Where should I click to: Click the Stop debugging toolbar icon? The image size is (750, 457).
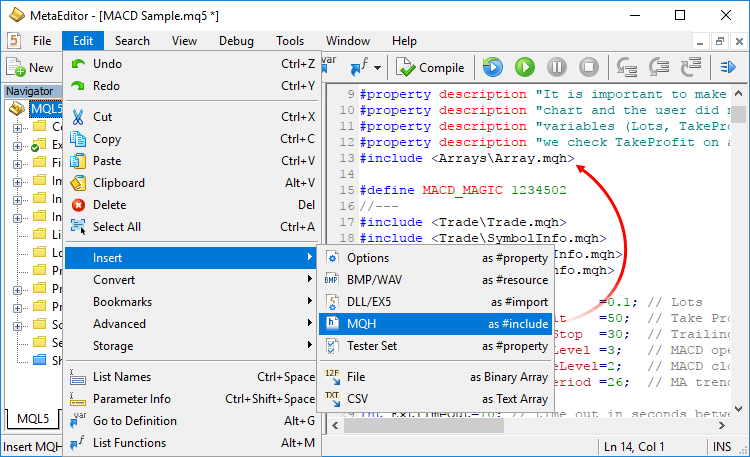pyautogui.click(x=589, y=68)
